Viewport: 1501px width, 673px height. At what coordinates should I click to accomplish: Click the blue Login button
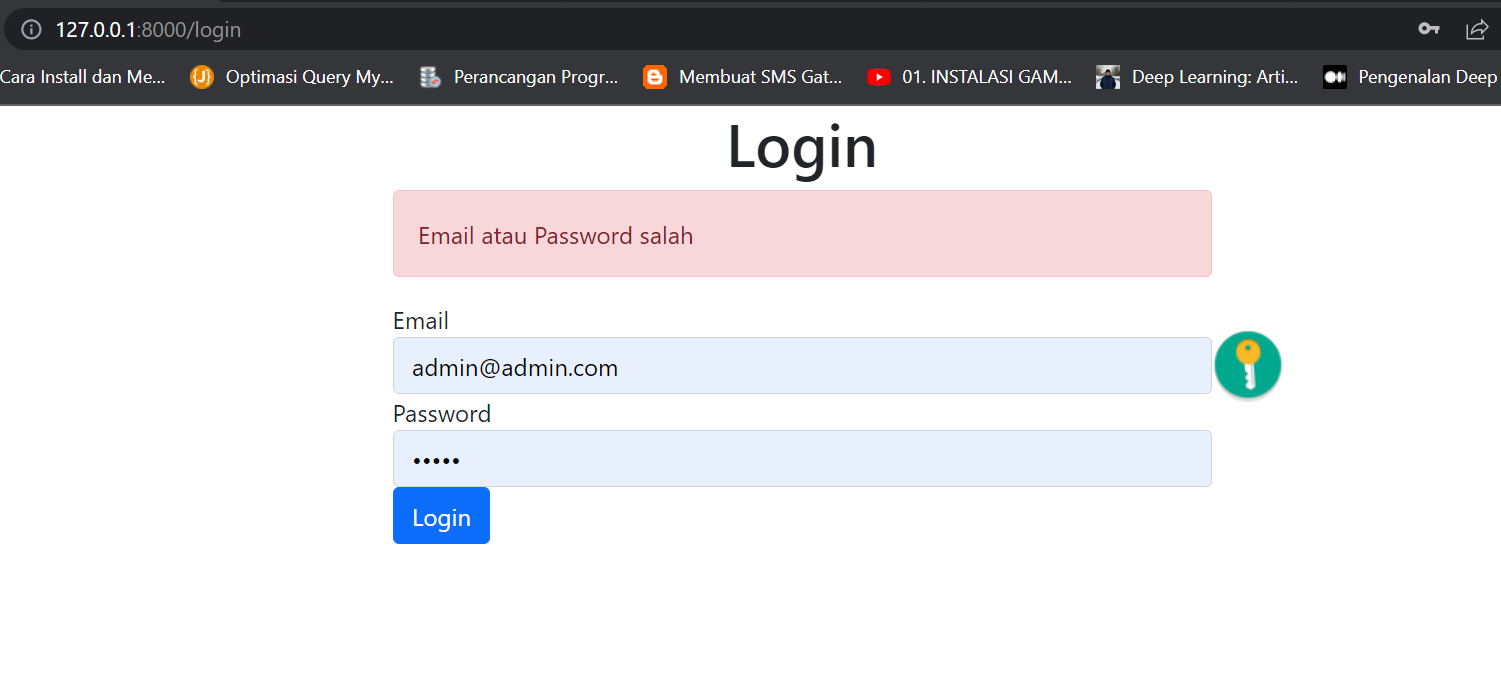441,516
